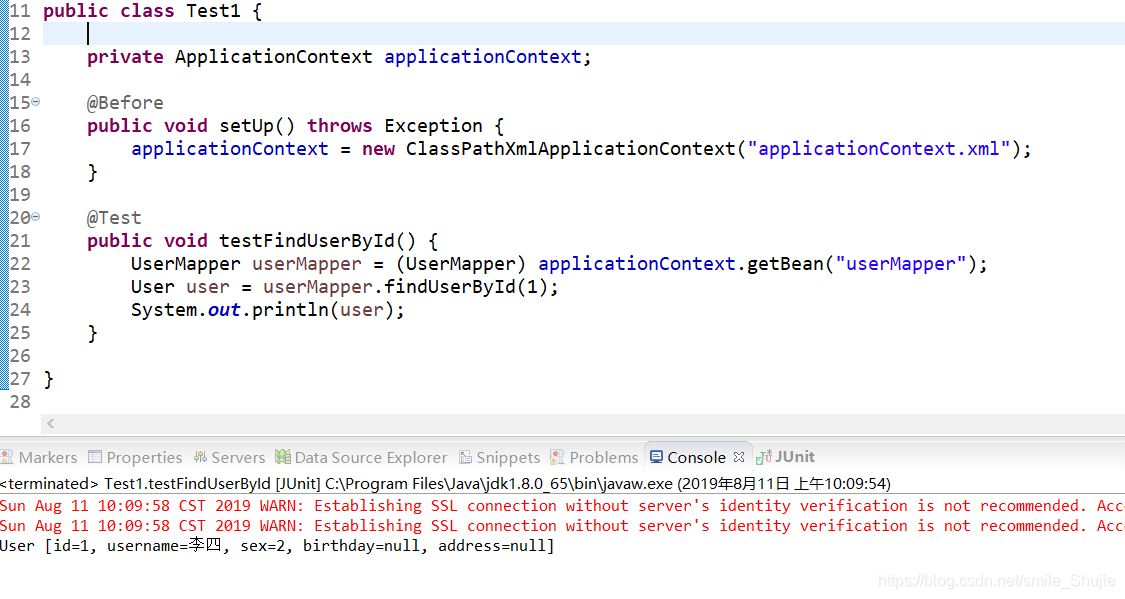Switch to Data Source Explorer tab
Screen dimensions: 1125x599
pos(362,457)
